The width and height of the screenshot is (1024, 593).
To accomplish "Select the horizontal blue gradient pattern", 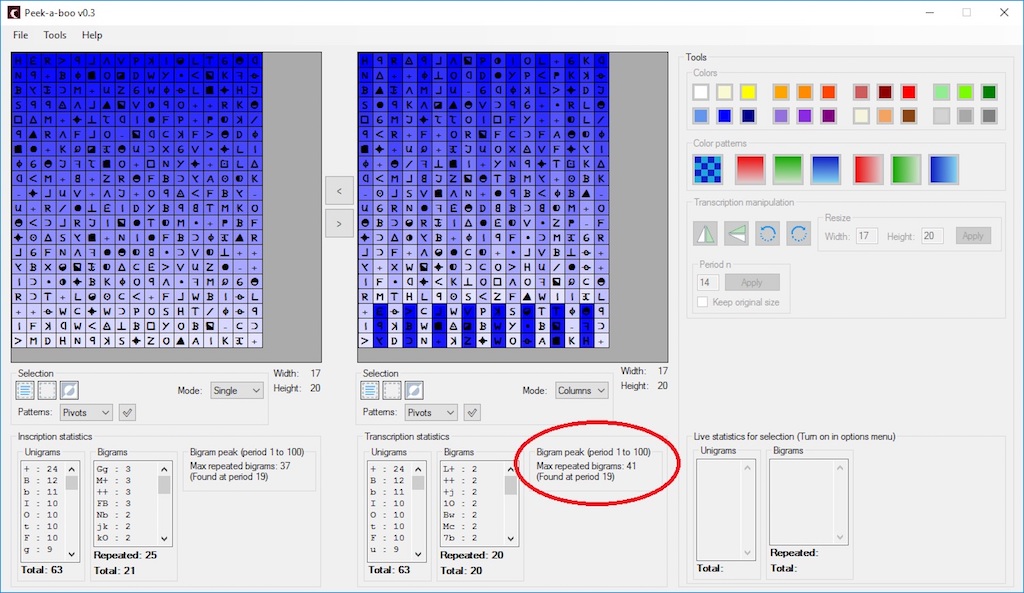I will pos(944,169).
